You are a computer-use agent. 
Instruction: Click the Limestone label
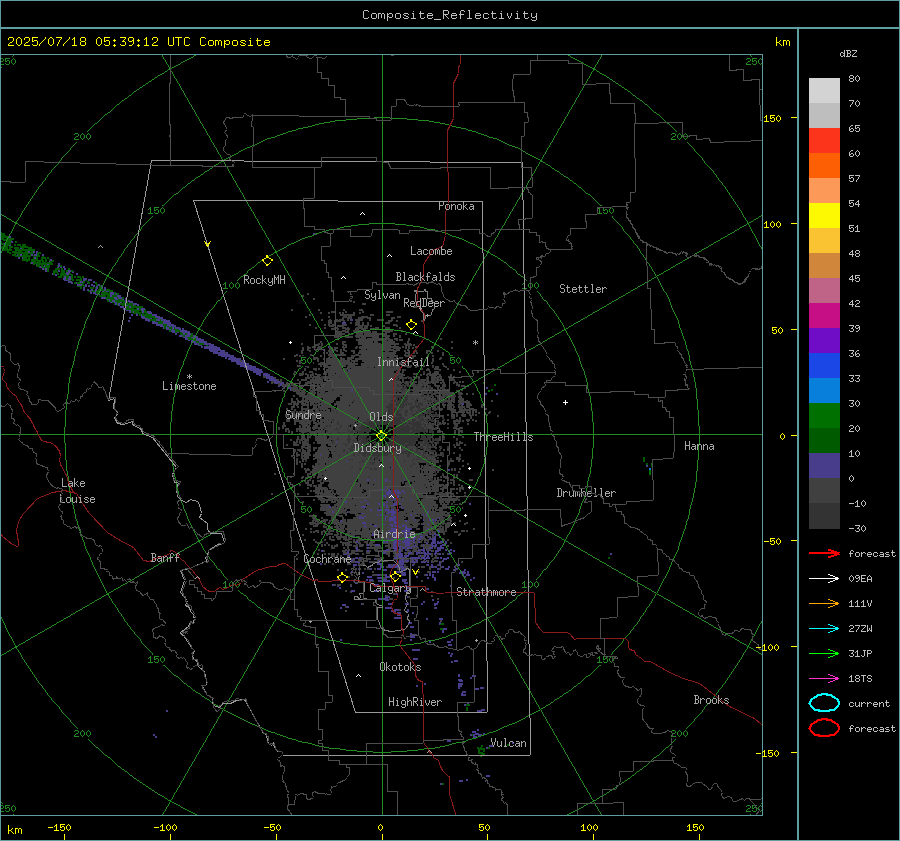189,386
